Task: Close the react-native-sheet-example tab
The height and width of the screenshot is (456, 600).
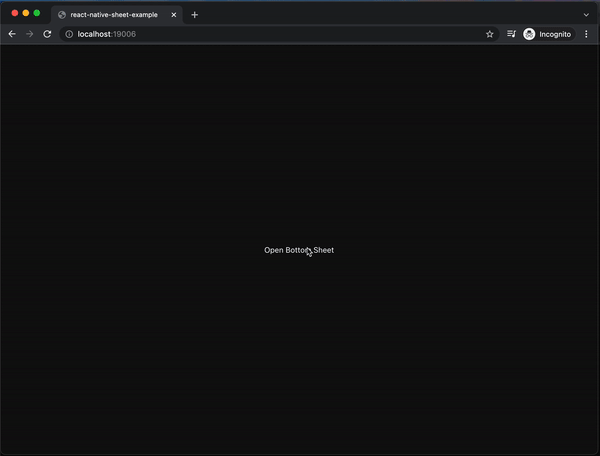Action: coord(174,15)
